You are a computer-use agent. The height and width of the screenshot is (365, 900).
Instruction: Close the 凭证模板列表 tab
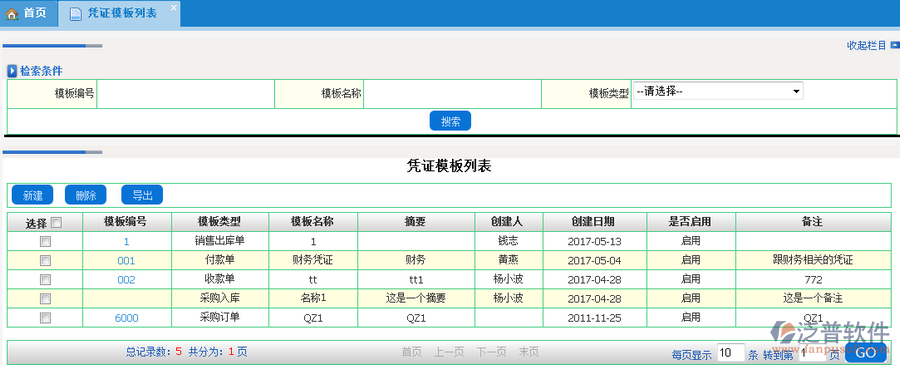point(173,7)
